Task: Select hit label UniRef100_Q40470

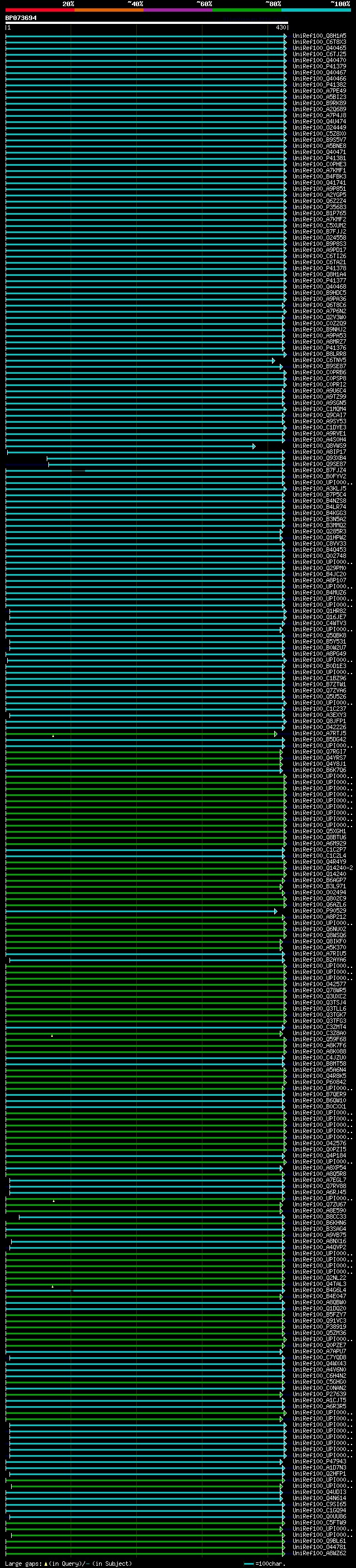Action: coord(319,60)
